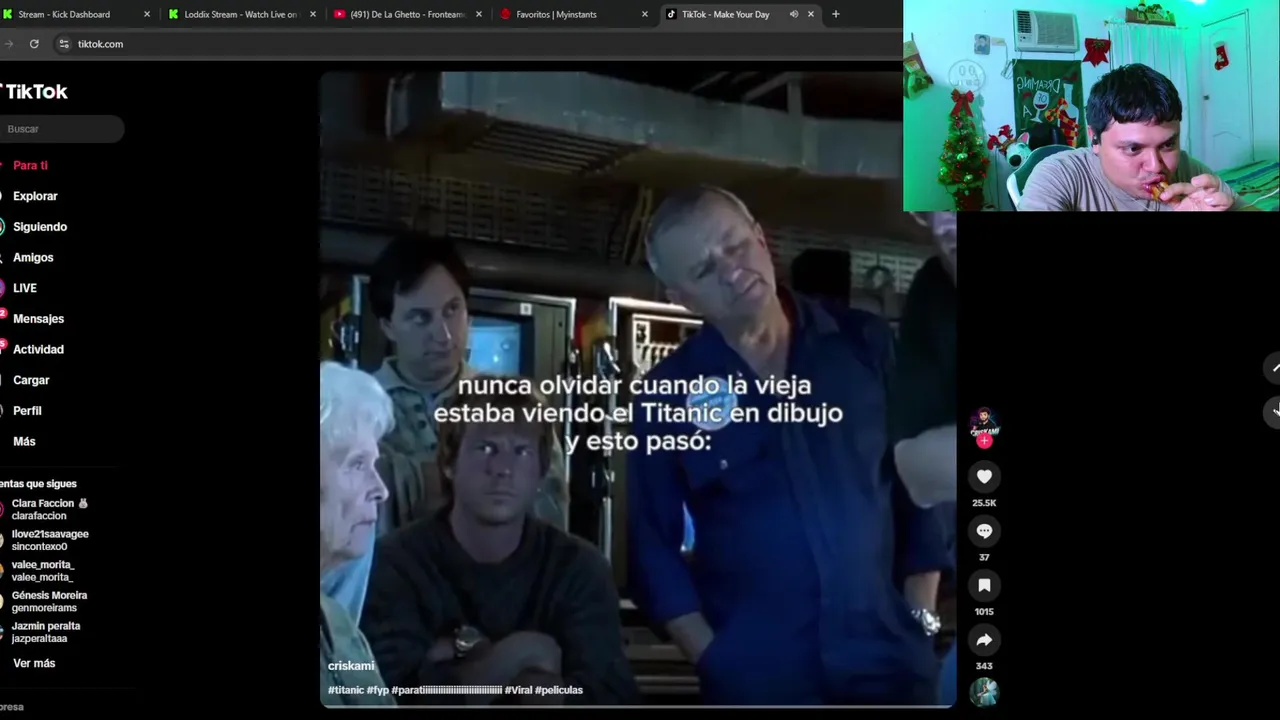Close the Stream - Kick Dashboard tab
Viewport: 1280px width, 720px height.
[147, 14]
